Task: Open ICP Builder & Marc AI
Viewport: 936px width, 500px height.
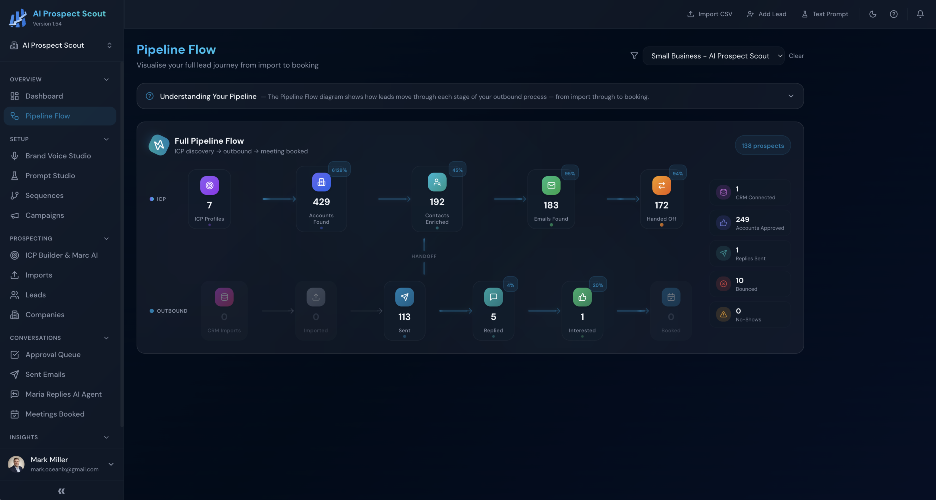Action: (60, 255)
